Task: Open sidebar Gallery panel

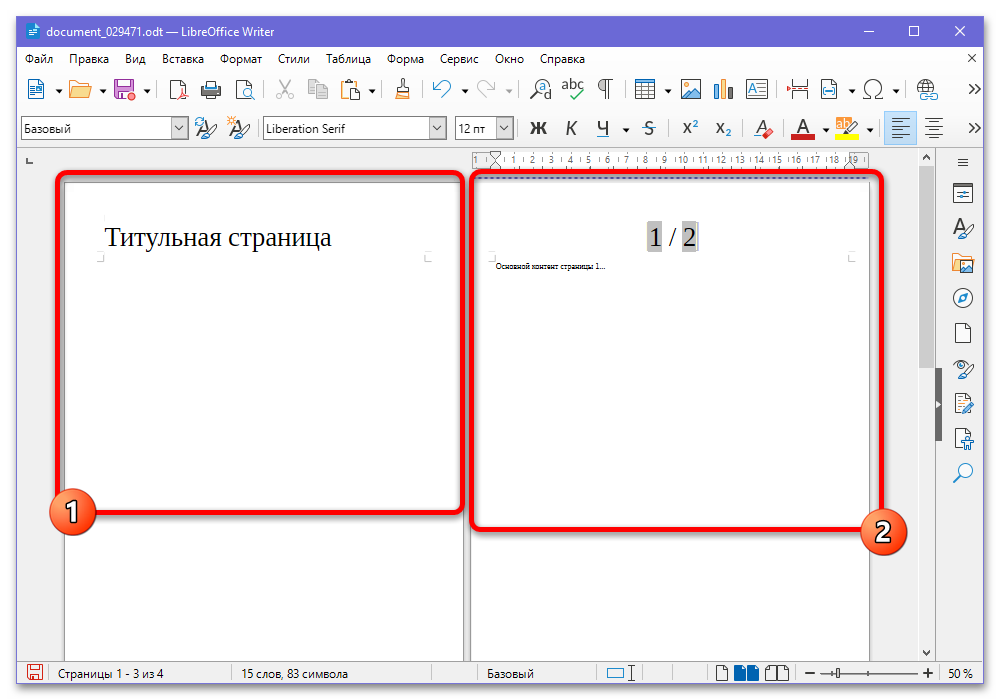Action: click(962, 263)
